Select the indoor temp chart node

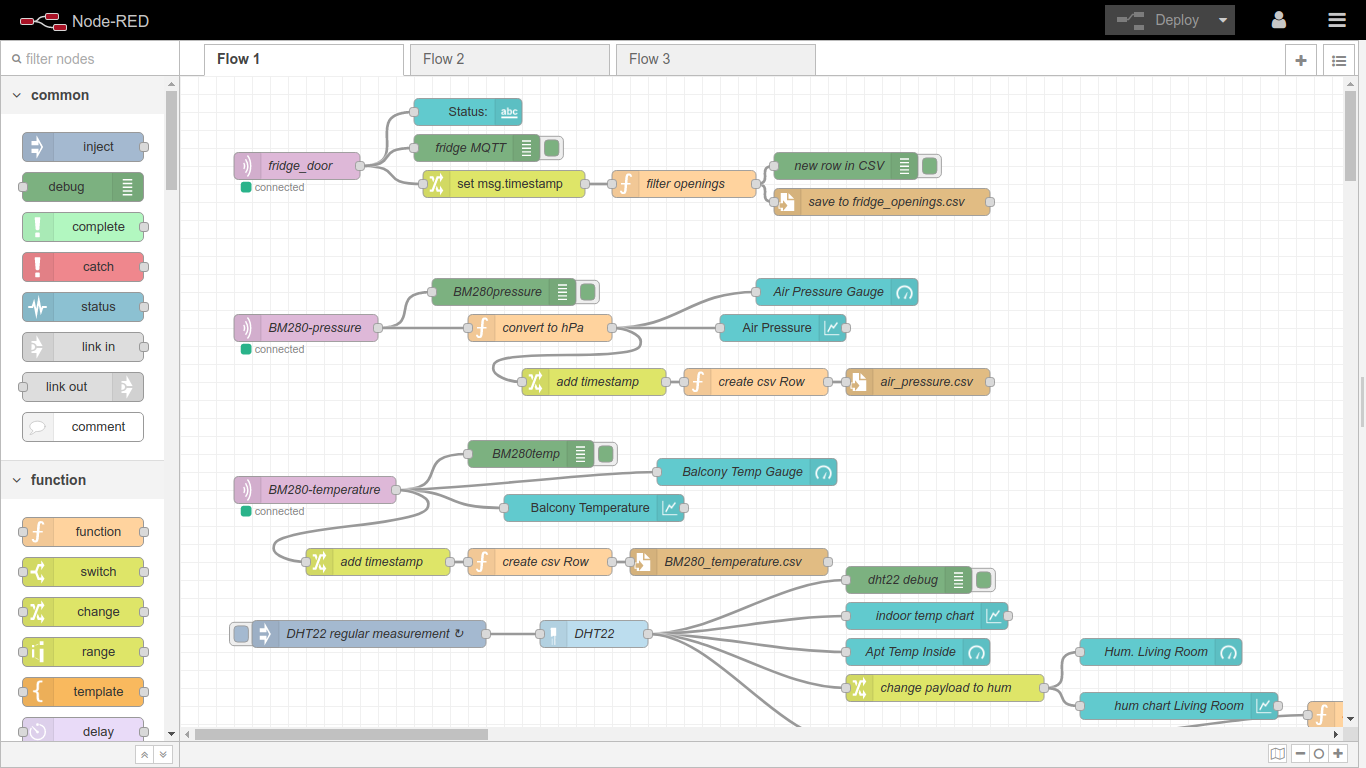(927, 616)
